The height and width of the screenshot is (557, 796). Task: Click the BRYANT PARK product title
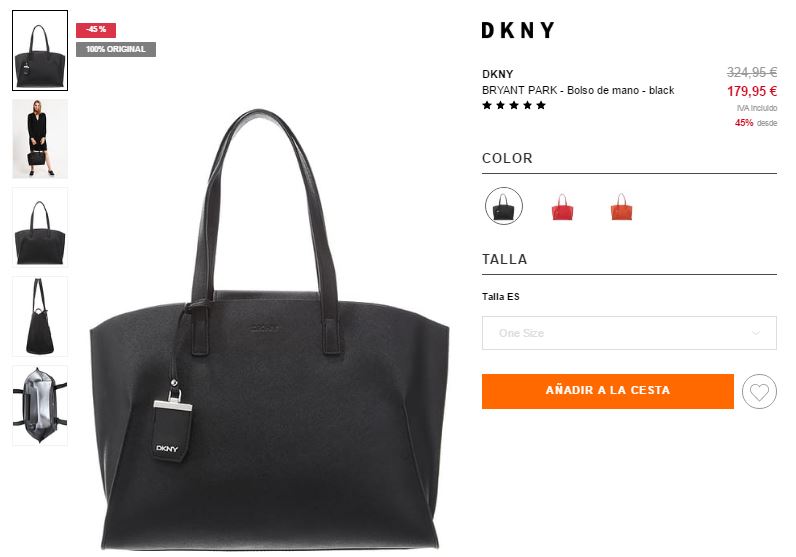click(578, 90)
